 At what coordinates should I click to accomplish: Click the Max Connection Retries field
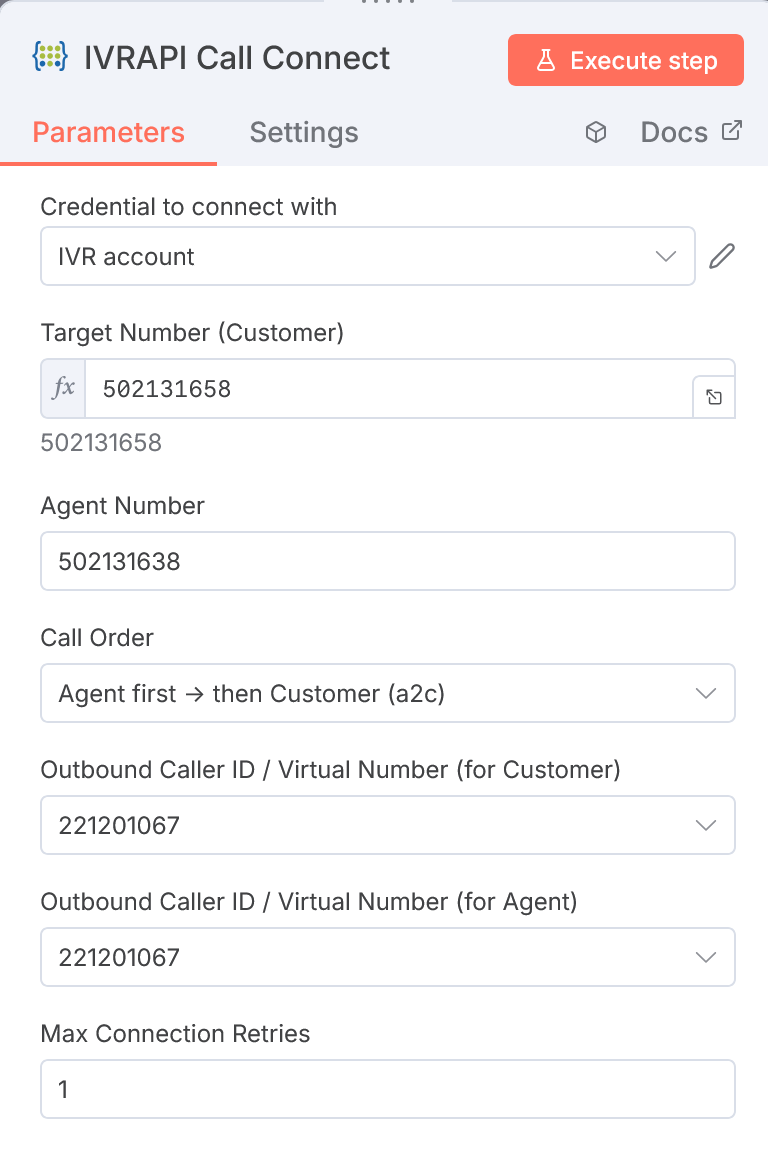[x=388, y=1089]
